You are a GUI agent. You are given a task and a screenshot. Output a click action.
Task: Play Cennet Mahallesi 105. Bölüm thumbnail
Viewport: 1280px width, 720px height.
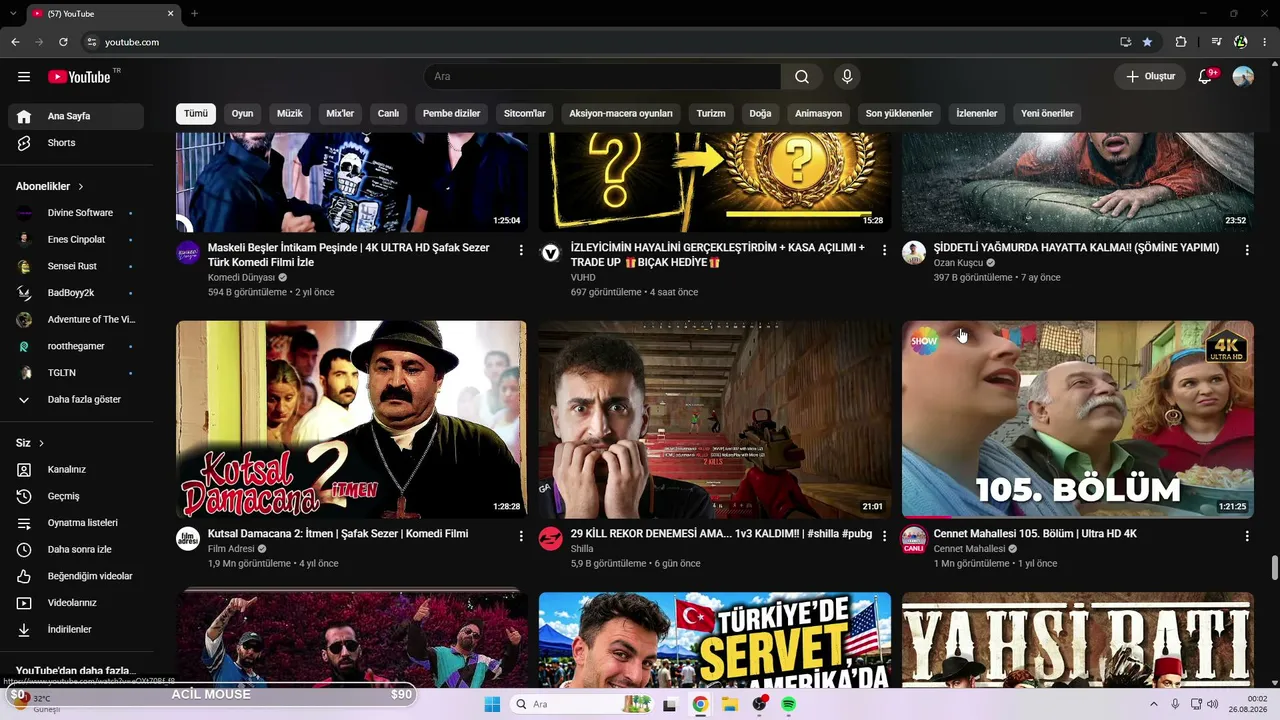1077,419
